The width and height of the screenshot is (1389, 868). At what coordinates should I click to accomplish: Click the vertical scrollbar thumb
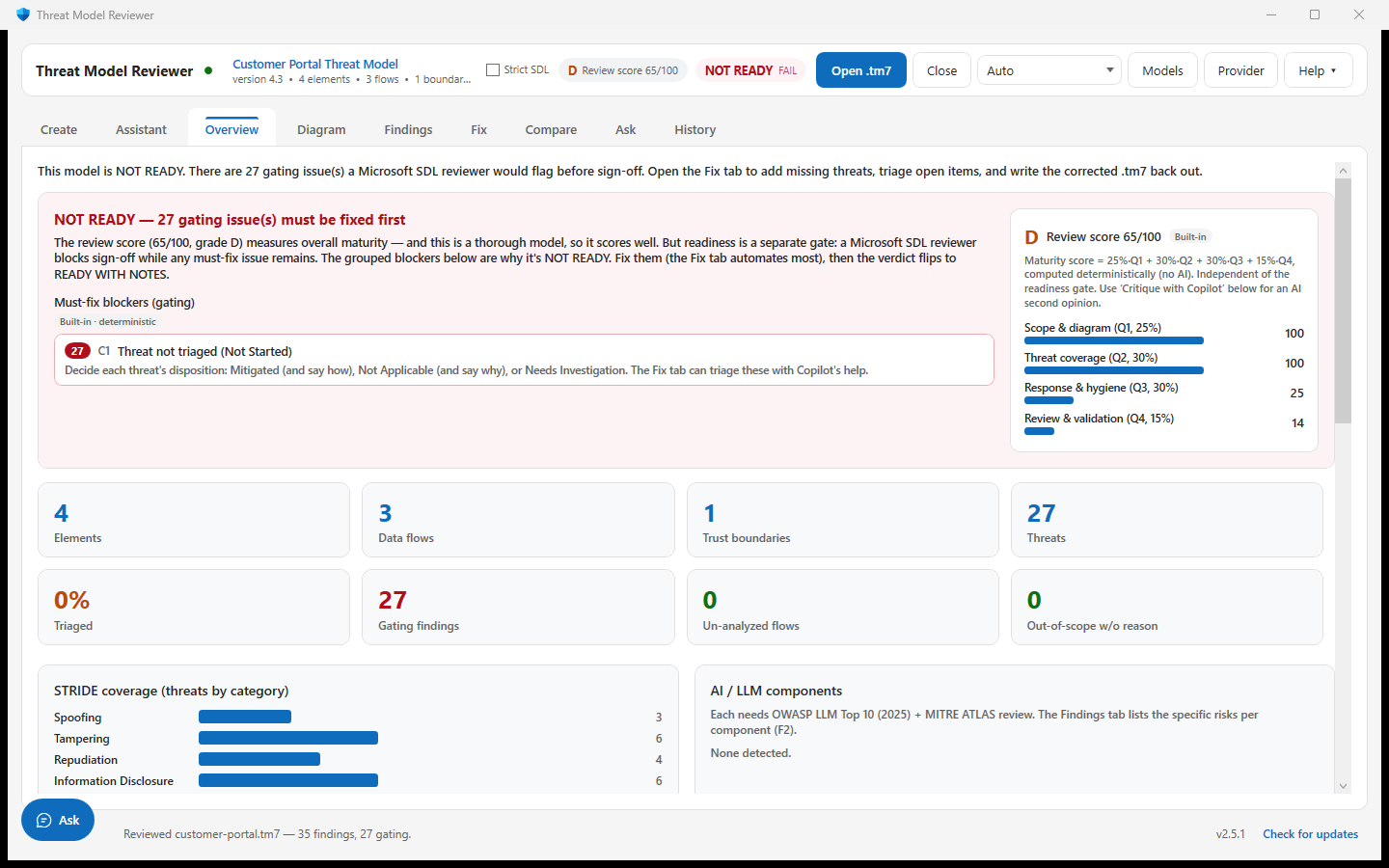pyautogui.click(x=1343, y=301)
